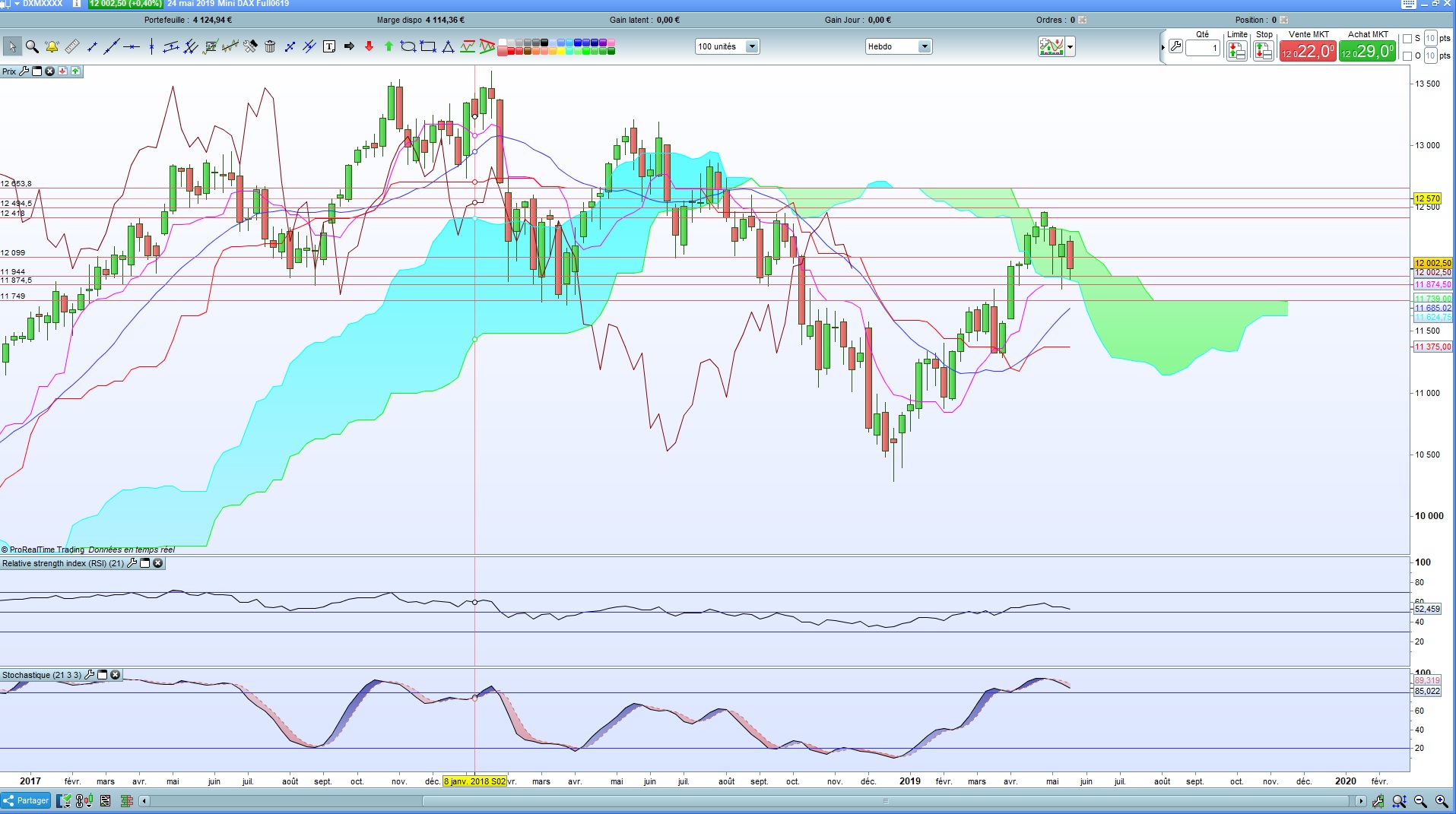This screenshot has height=814, width=1456.
Task: Click the 12 570 price label
Action: [x=1428, y=198]
